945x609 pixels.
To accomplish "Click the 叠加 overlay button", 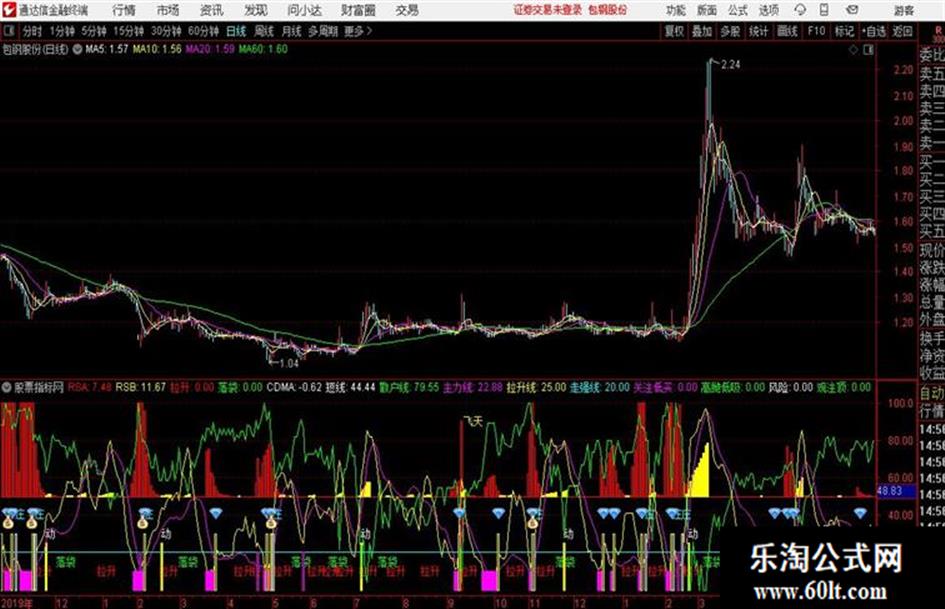I will tap(702, 31).
